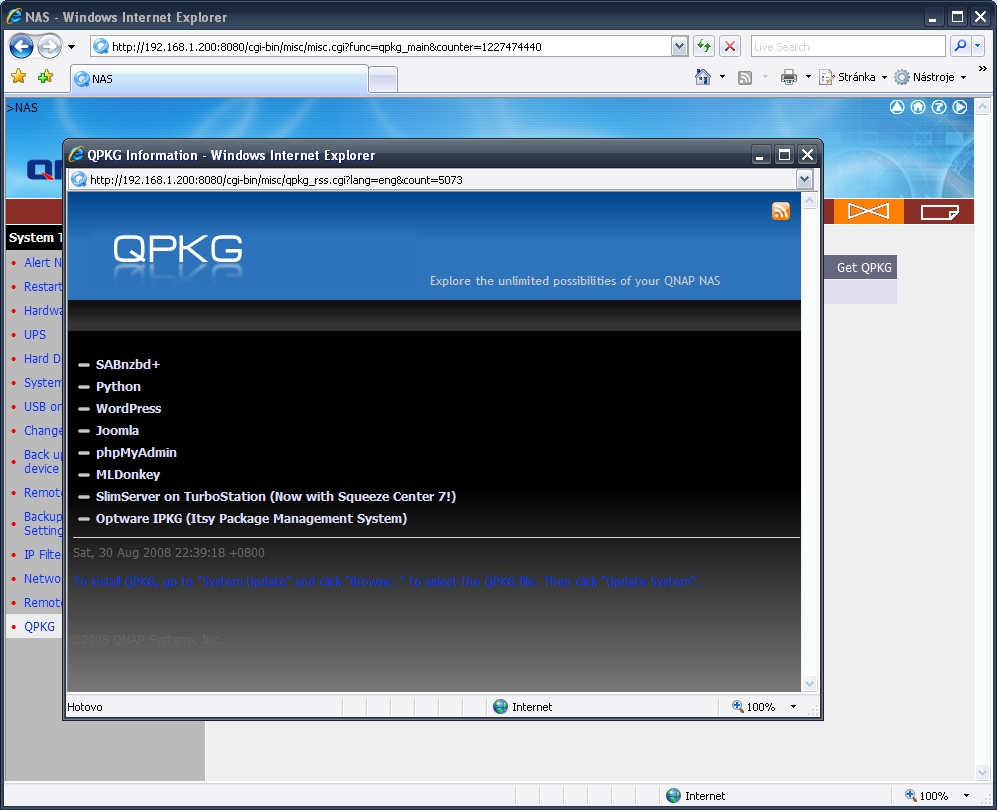Click the Internet zone globe icon in main window status bar
This screenshot has width=997, height=810.
click(x=673, y=795)
